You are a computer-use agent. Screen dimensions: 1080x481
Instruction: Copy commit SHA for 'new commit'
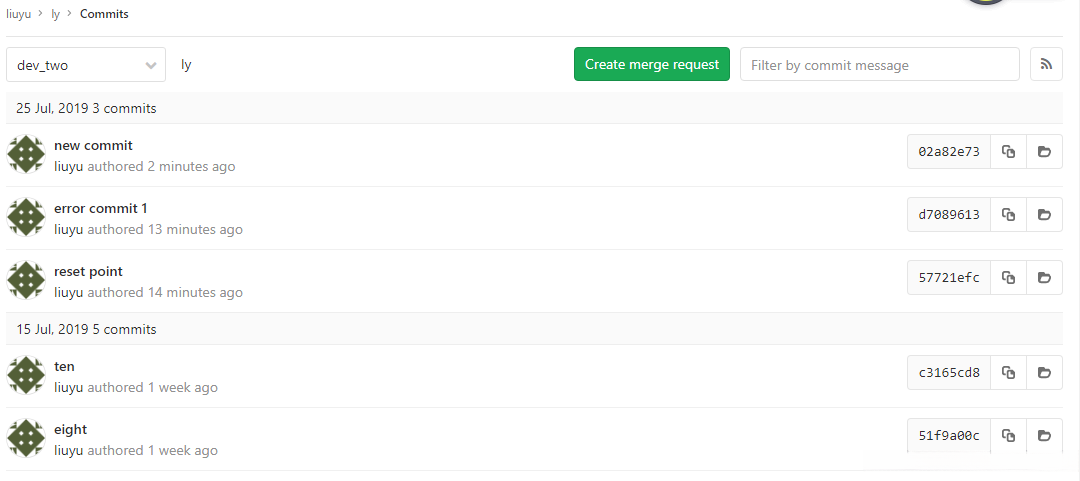pos(1008,152)
